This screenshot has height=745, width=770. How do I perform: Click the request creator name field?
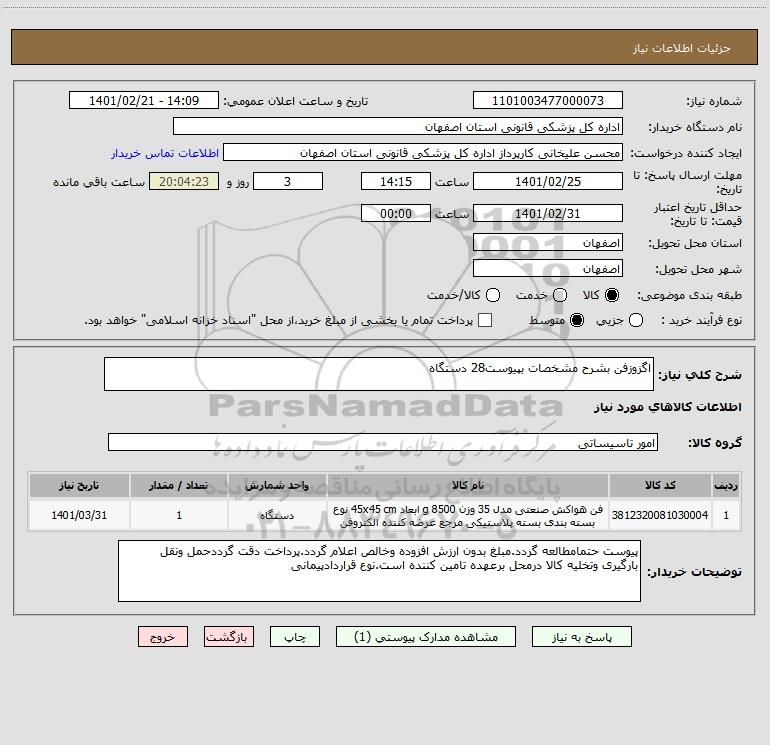(x=423, y=152)
